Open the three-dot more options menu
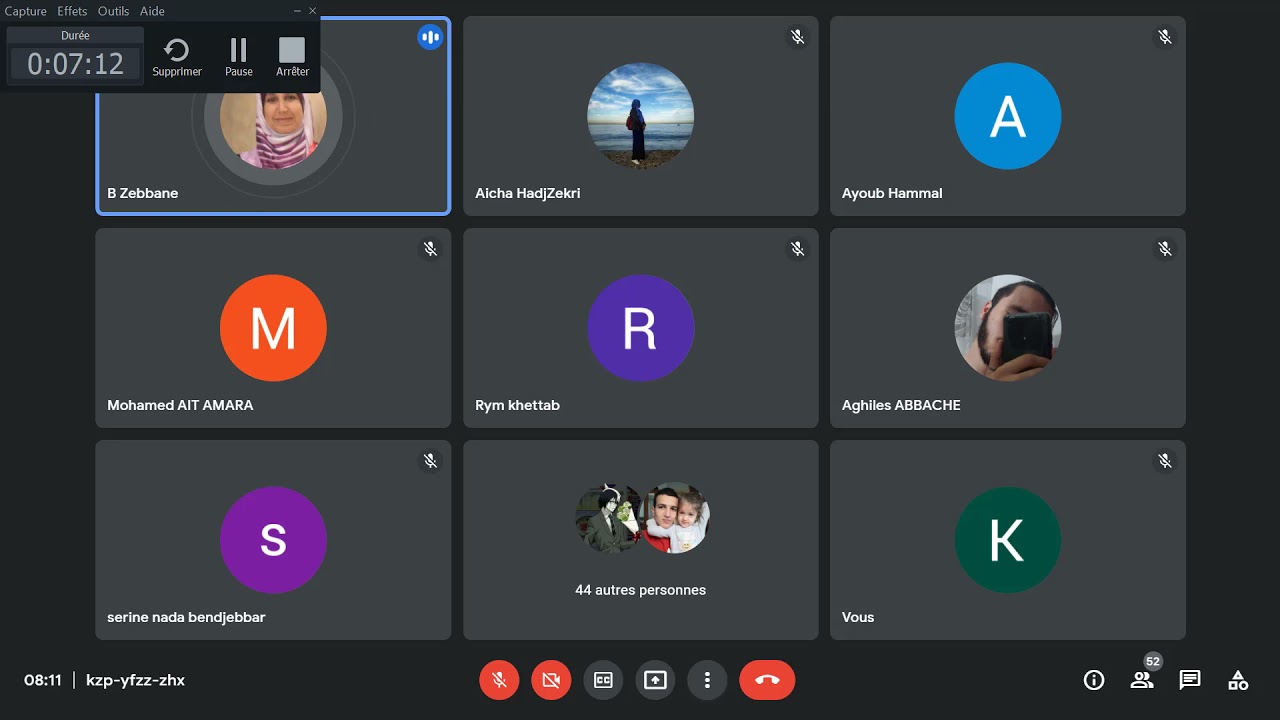Screen dimensions: 1280x720 coord(707,680)
